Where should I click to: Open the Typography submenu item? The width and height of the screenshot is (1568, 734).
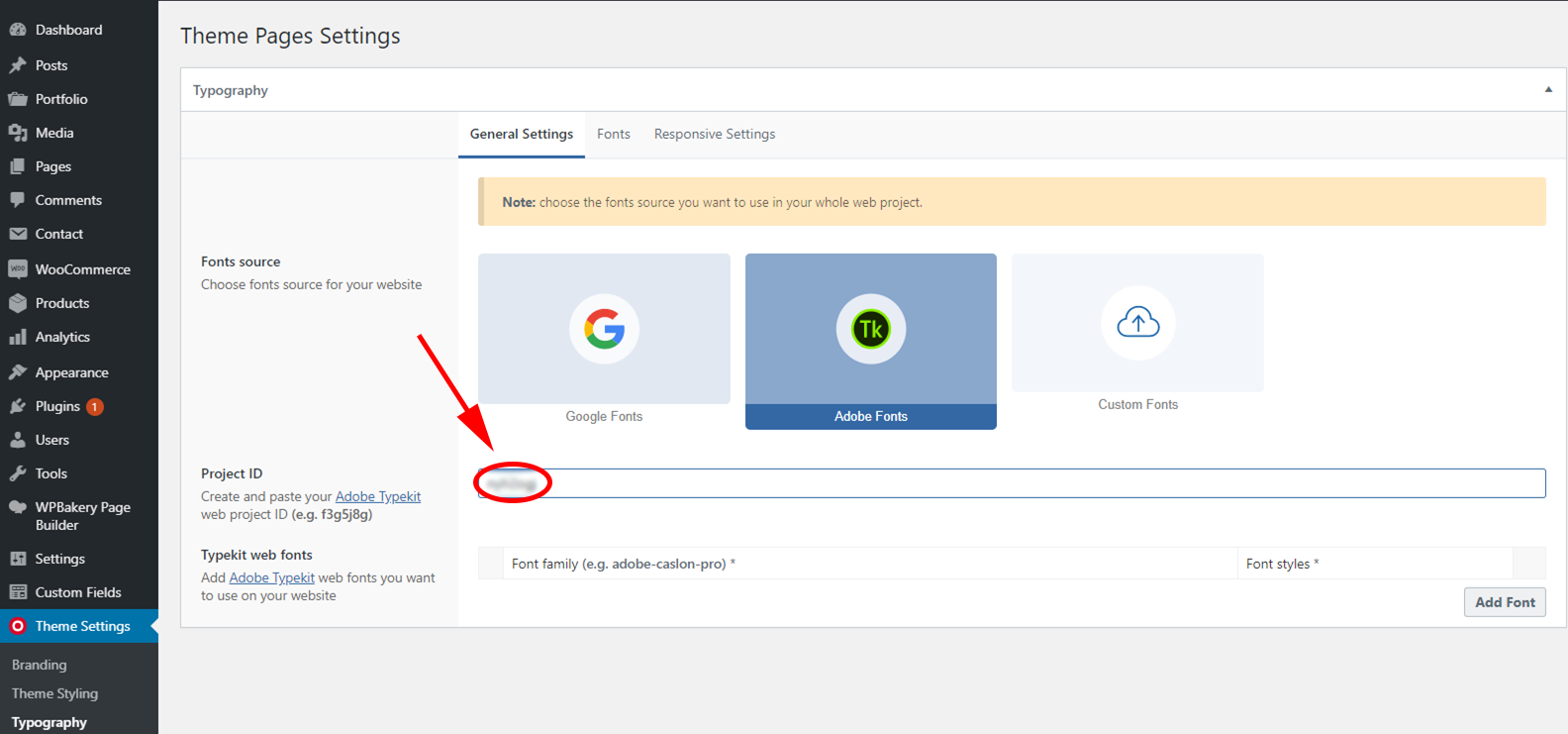49,722
